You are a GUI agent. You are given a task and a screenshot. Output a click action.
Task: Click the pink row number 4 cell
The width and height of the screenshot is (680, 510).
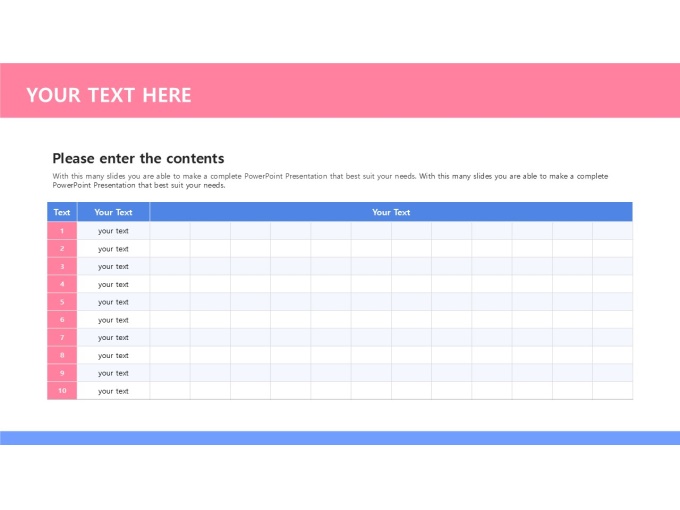(62, 284)
